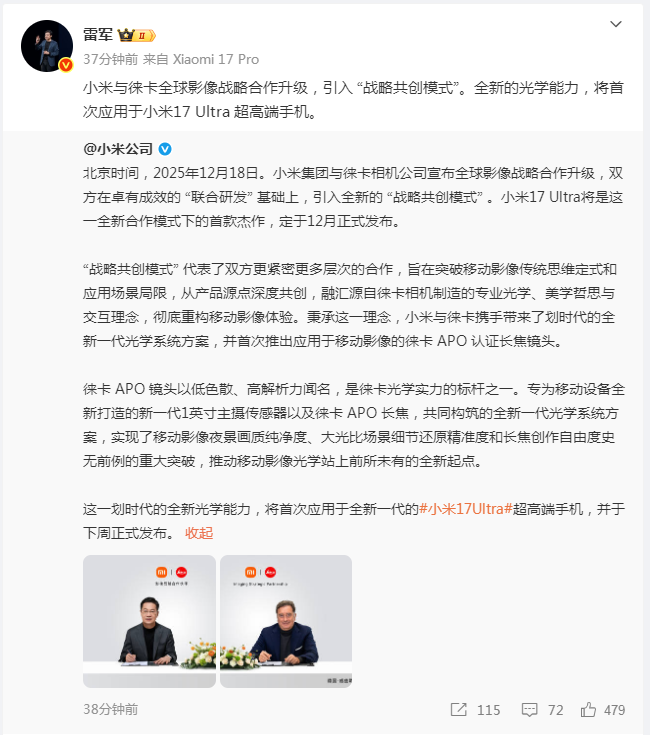
Task: Click the comment count 72
Action: point(555,710)
